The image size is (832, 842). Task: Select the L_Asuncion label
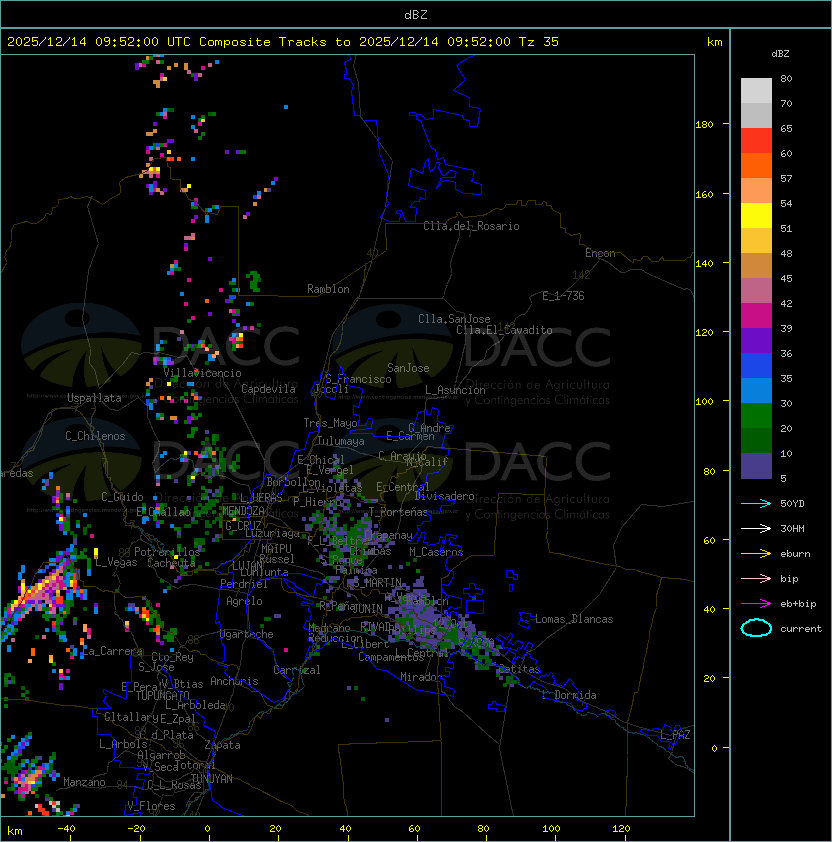pos(455,390)
